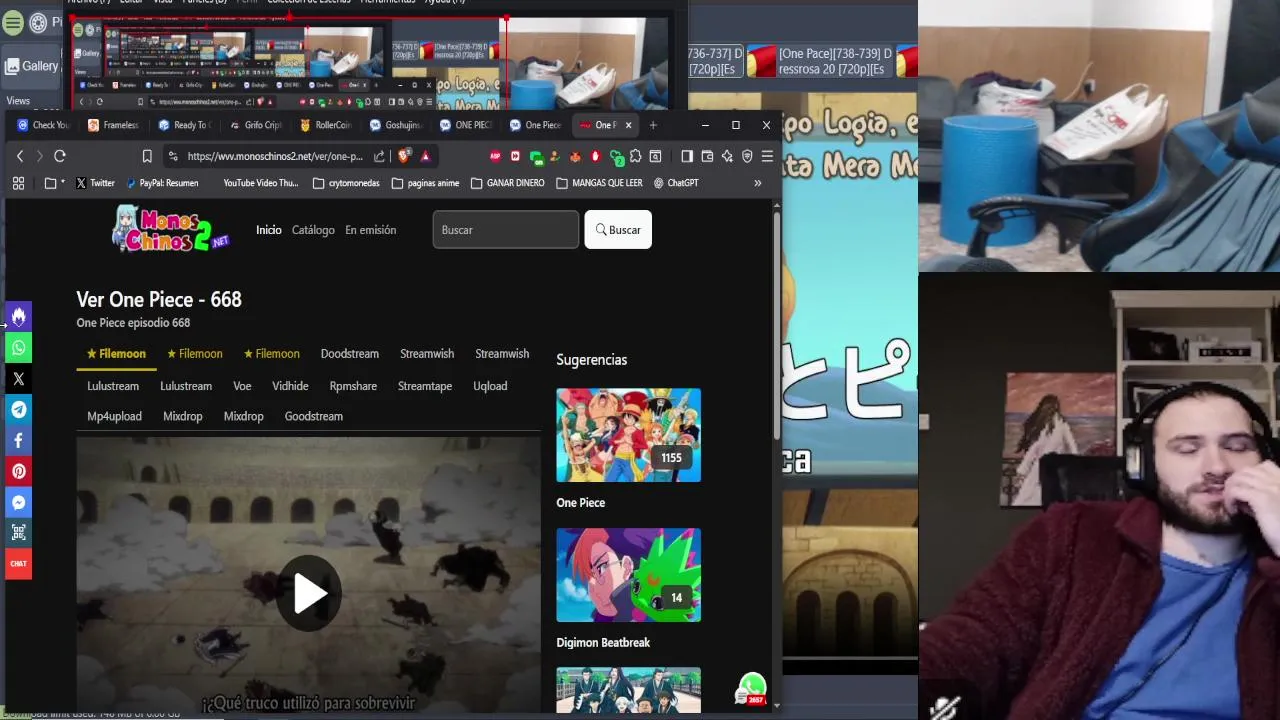Image resolution: width=1280 pixels, height=720 pixels.
Task: Select the Vidhide server tab
Action: pyautogui.click(x=290, y=386)
